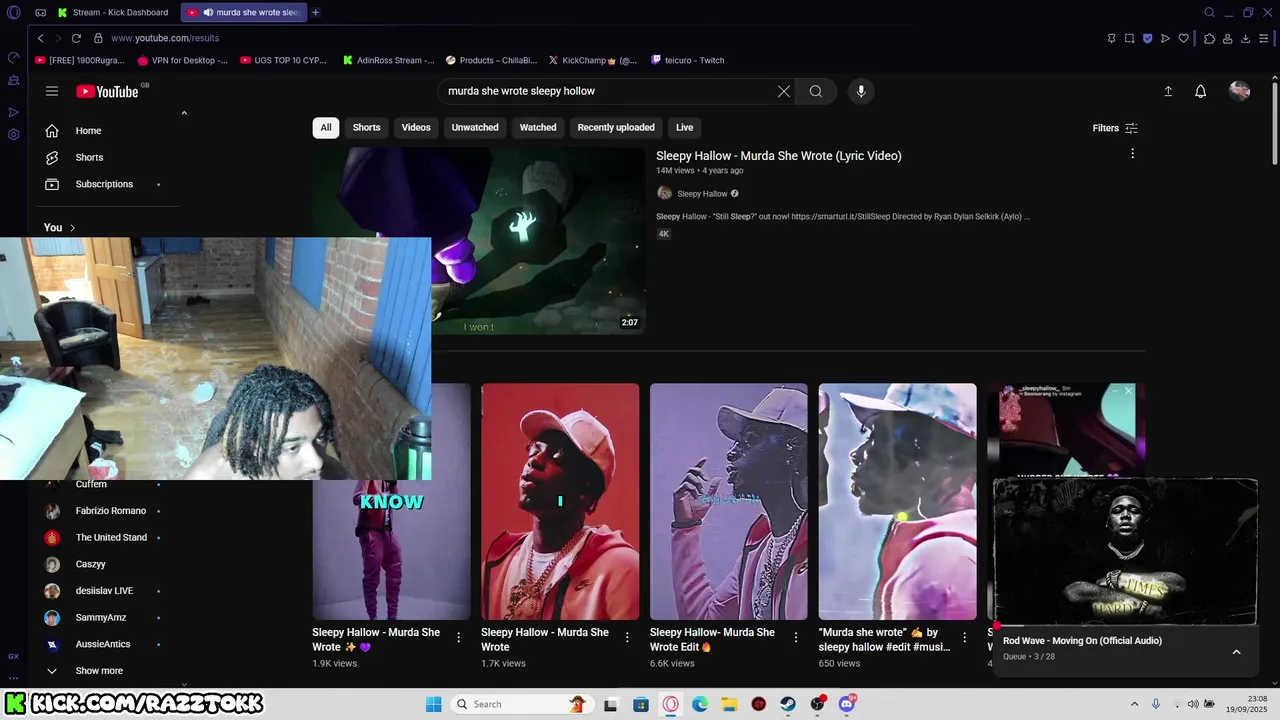Open the YouTube guide hamburger menu
The height and width of the screenshot is (720, 1280).
click(52, 91)
